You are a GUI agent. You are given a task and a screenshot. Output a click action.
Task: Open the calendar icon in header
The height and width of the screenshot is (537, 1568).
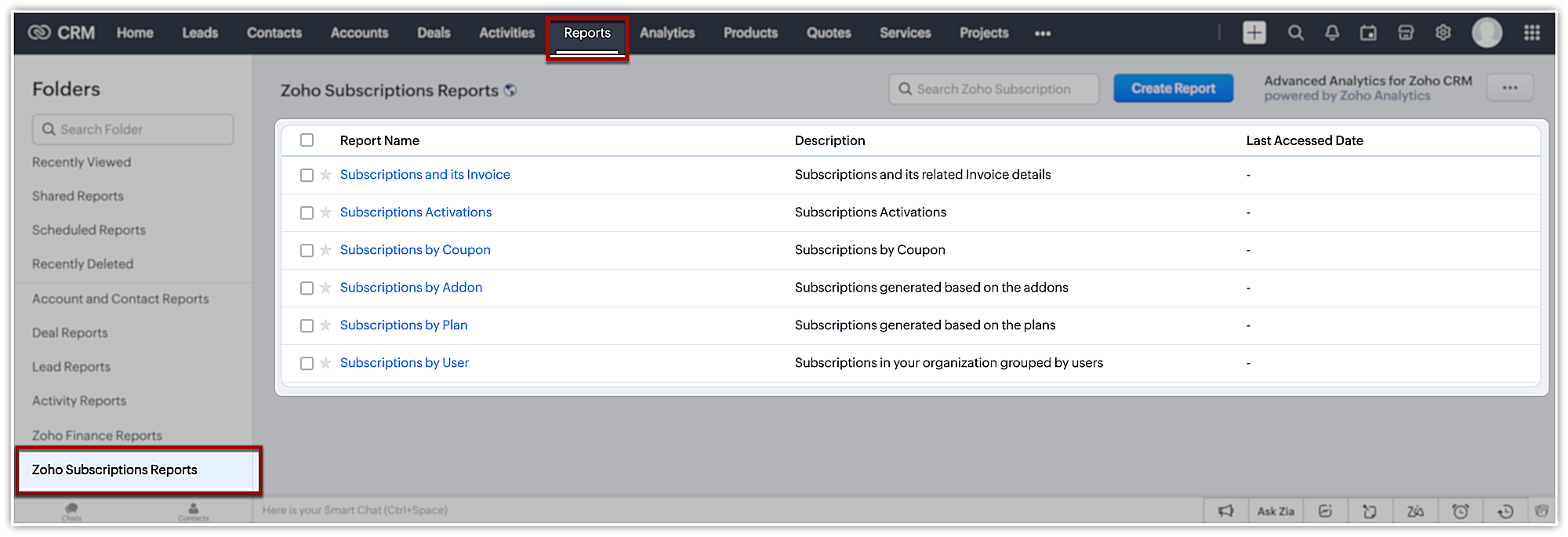point(1368,33)
